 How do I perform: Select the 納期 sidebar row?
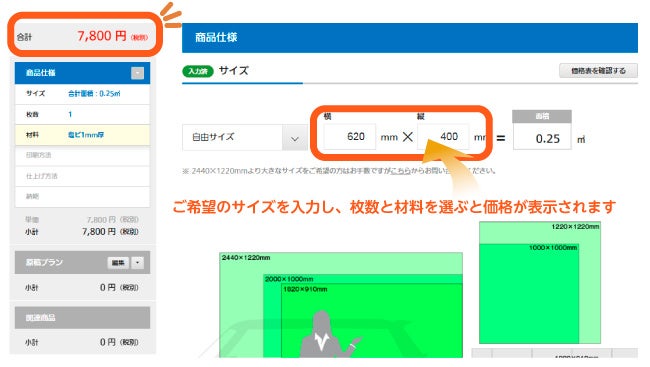coord(82,197)
